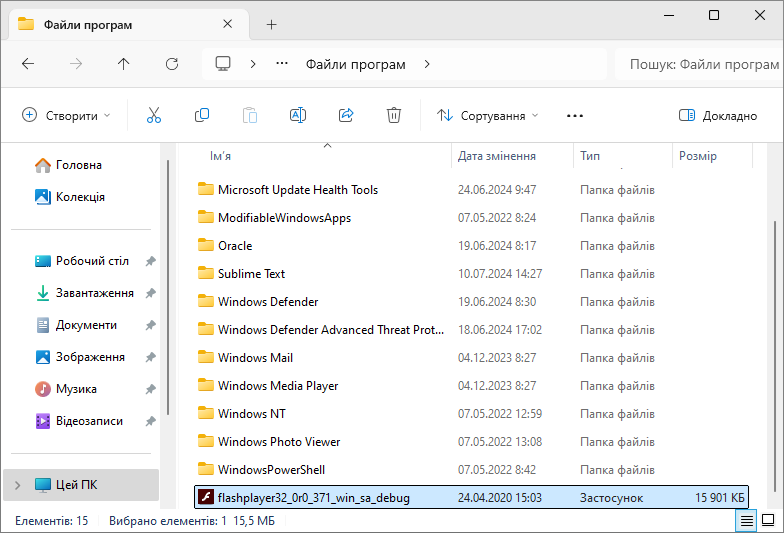Screen dimensions: 784x533
Task: Go back with the left arrow
Action: (x=28, y=64)
